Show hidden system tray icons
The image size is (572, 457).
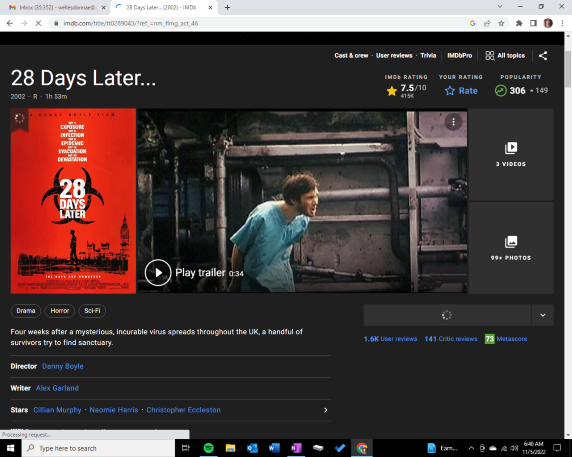pos(471,448)
